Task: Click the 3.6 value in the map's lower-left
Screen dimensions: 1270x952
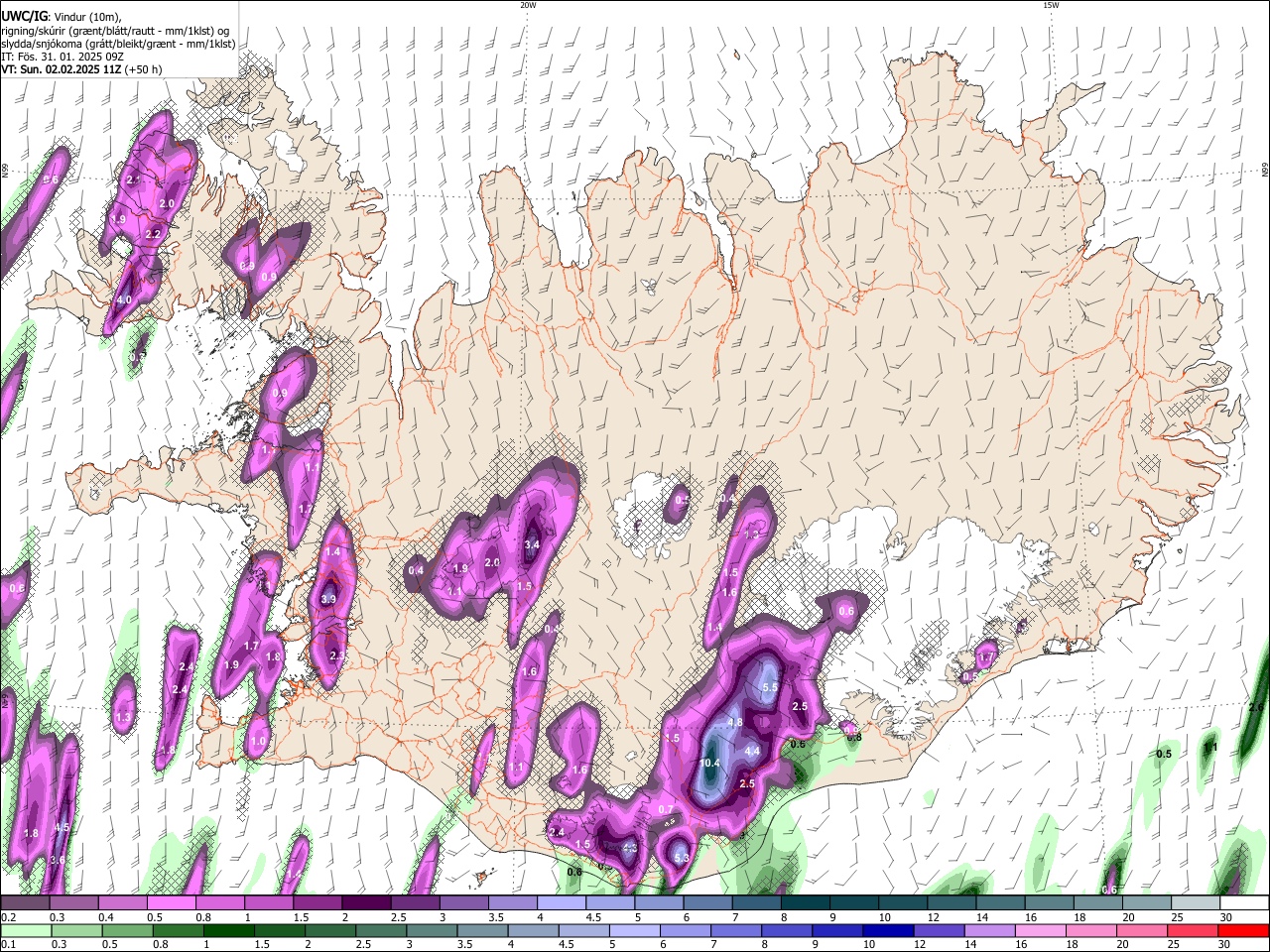Action: point(58,860)
